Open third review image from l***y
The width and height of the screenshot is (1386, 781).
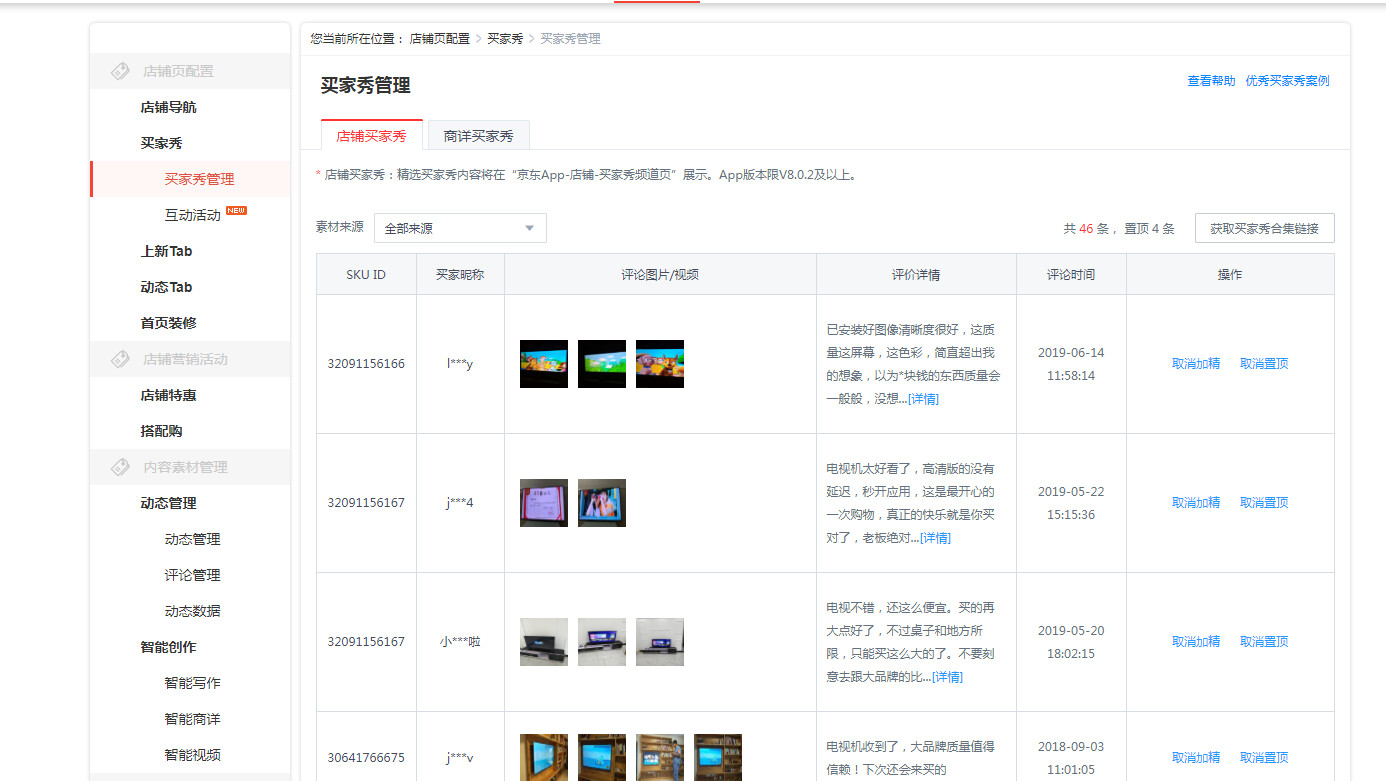click(660, 364)
